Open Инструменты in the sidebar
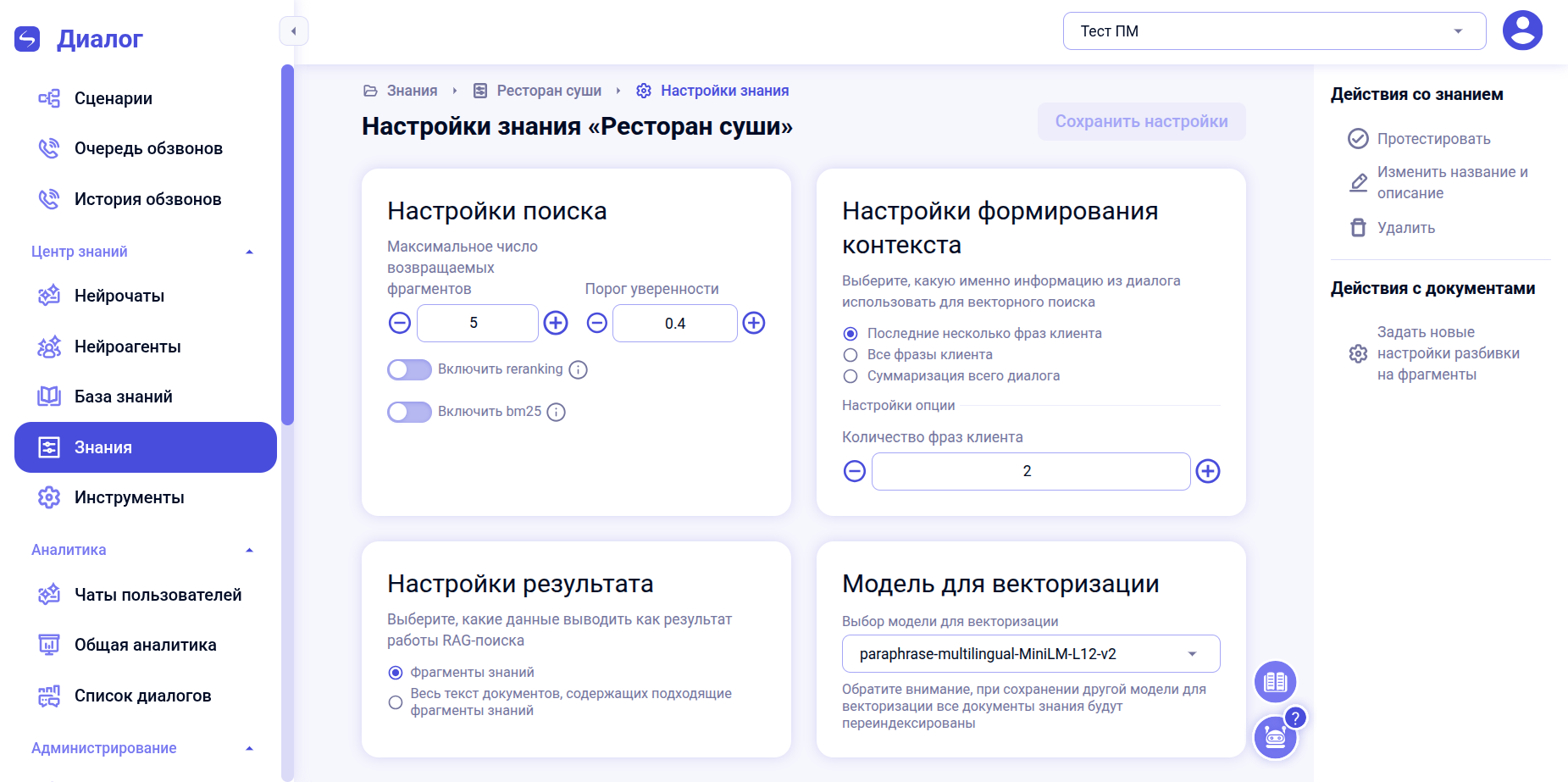The image size is (1568, 782). pyautogui.click(x=146, y=497)
